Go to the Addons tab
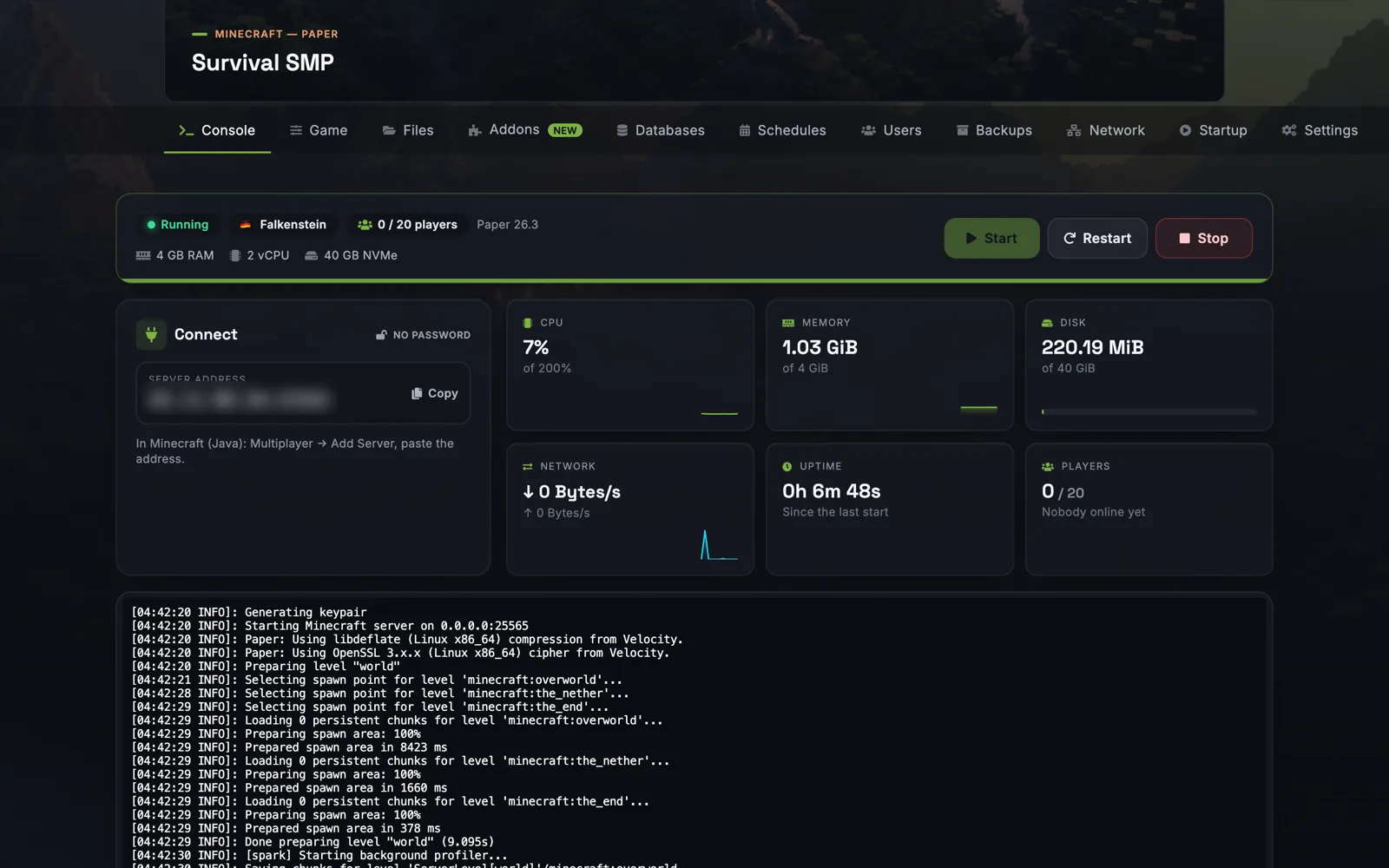Screen dimensions: 1389x868 524,130
